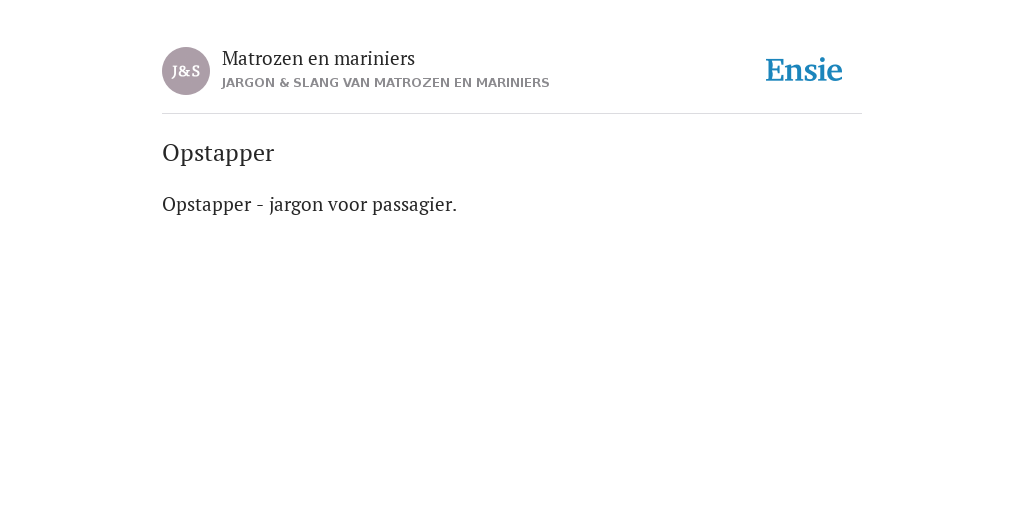Click the large Opstapper heading
The image size is (1024, 512).
(x=218, y=153)
